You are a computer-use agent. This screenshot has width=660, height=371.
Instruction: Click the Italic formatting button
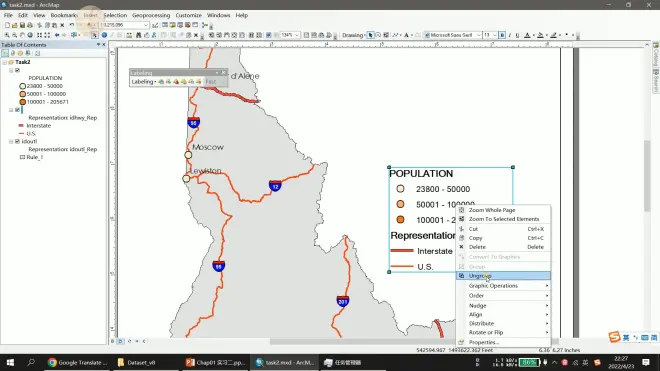510,35
